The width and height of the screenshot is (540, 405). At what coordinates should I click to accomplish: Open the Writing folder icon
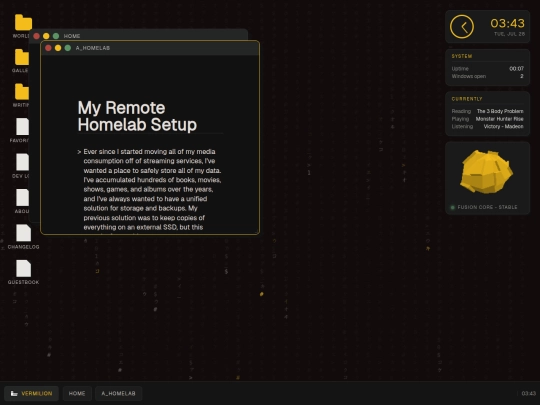(22, 92)
